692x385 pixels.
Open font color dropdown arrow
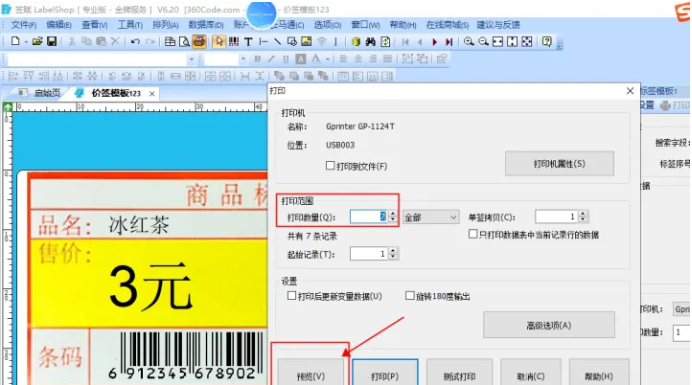(327, 59)
